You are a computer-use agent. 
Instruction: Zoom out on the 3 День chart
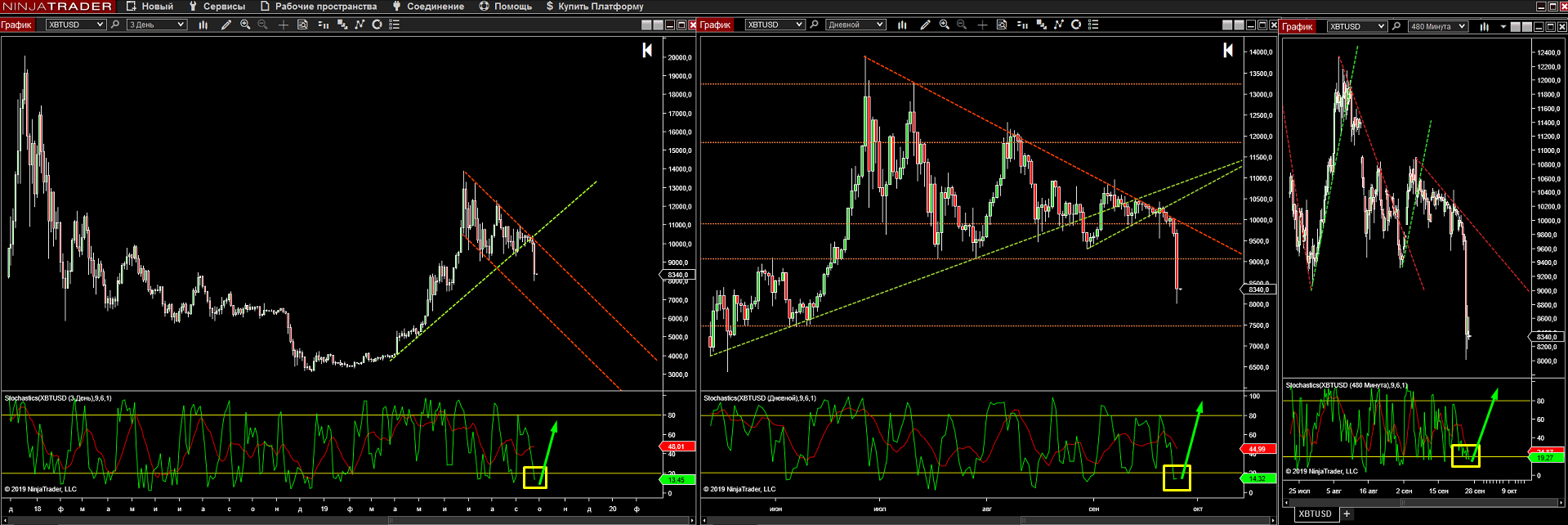tap(262, 25)
